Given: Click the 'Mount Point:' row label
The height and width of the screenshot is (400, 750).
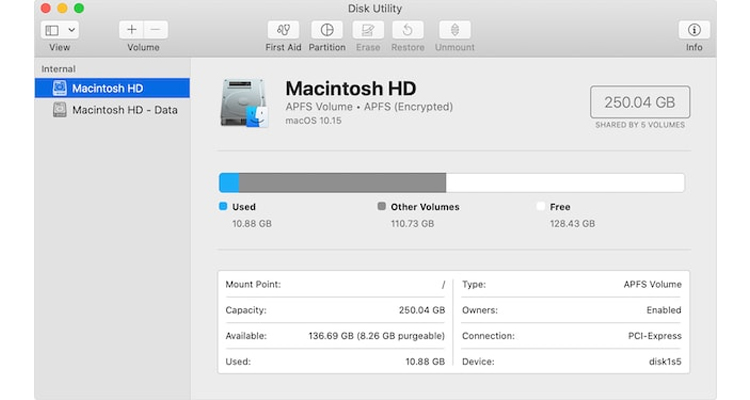Looking at the screenshot, I should [x=253, y=284].
